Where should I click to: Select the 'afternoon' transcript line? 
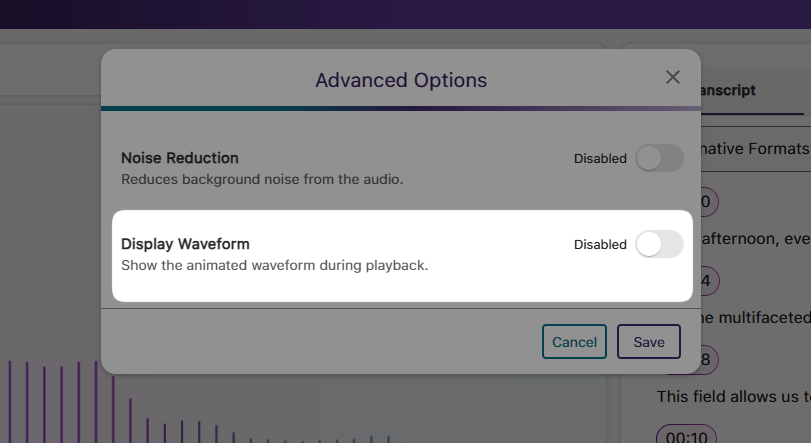(x=755, y=239)
